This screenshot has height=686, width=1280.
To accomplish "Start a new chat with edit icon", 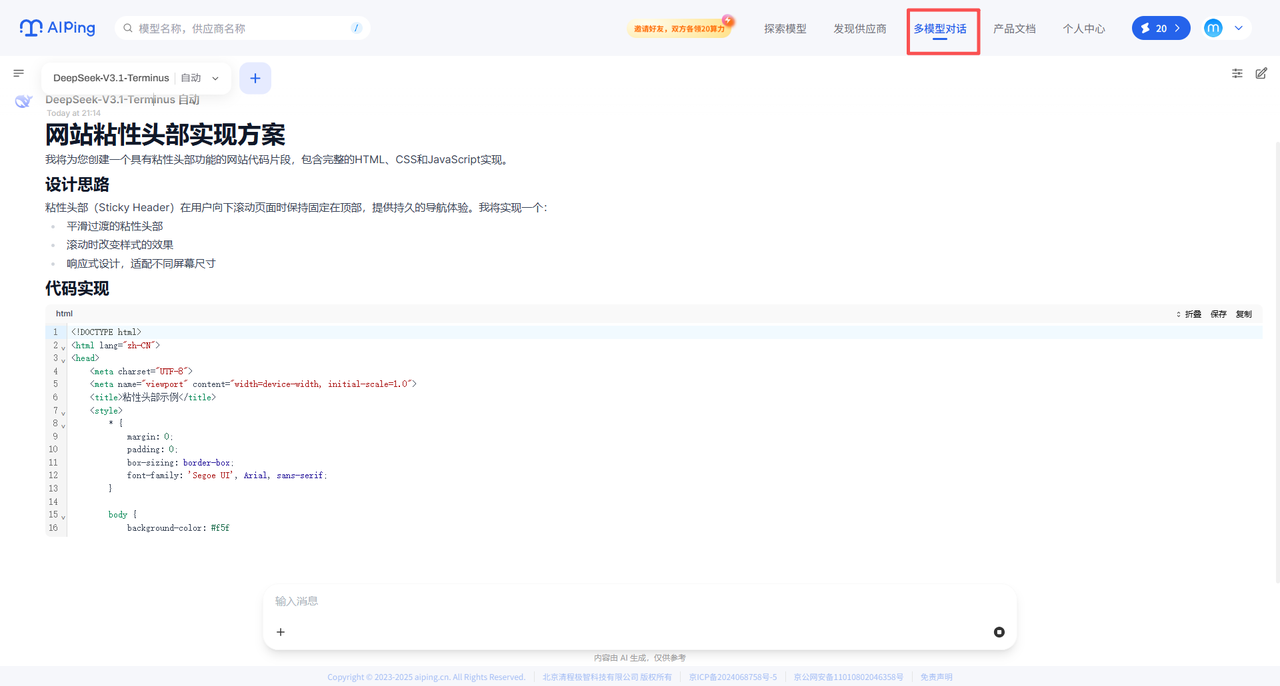I will click(x=1261, y=73).
